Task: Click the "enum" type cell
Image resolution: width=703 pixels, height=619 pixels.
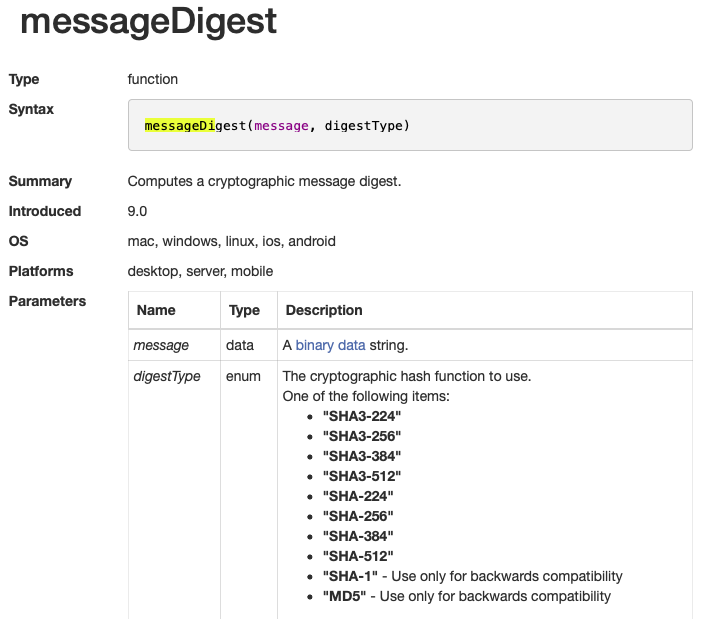Action: pyautogui.click(x=244, y=376)
